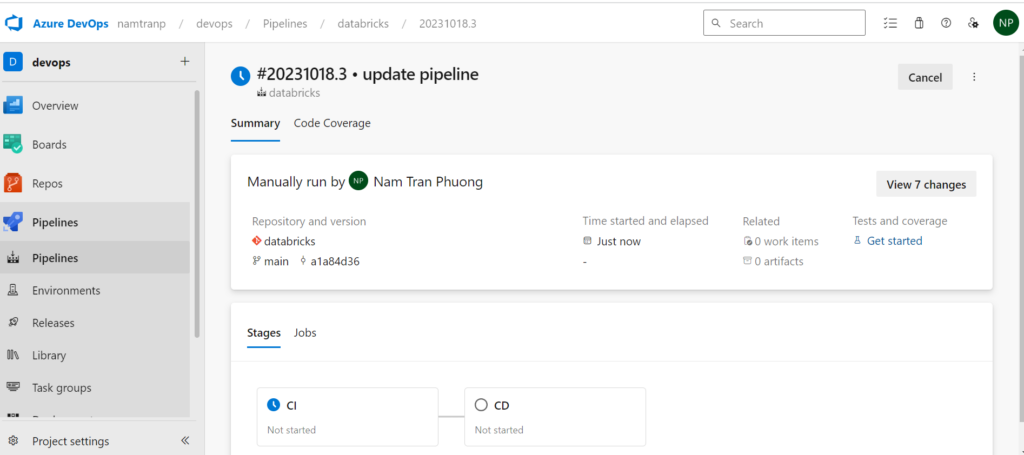Open the help question mark icon
1024x455 pixels.
(946, 23)
